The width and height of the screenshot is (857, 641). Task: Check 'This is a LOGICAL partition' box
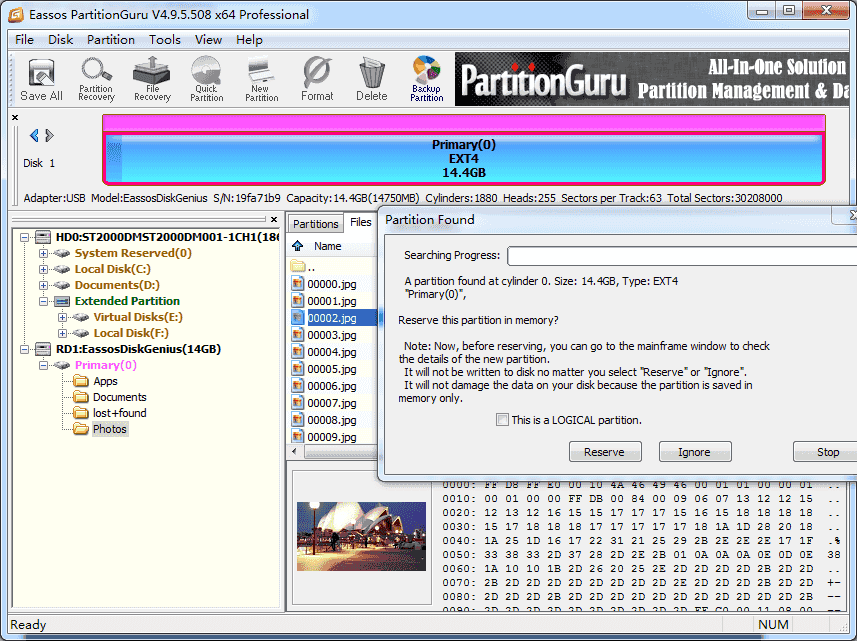point(502,420)
